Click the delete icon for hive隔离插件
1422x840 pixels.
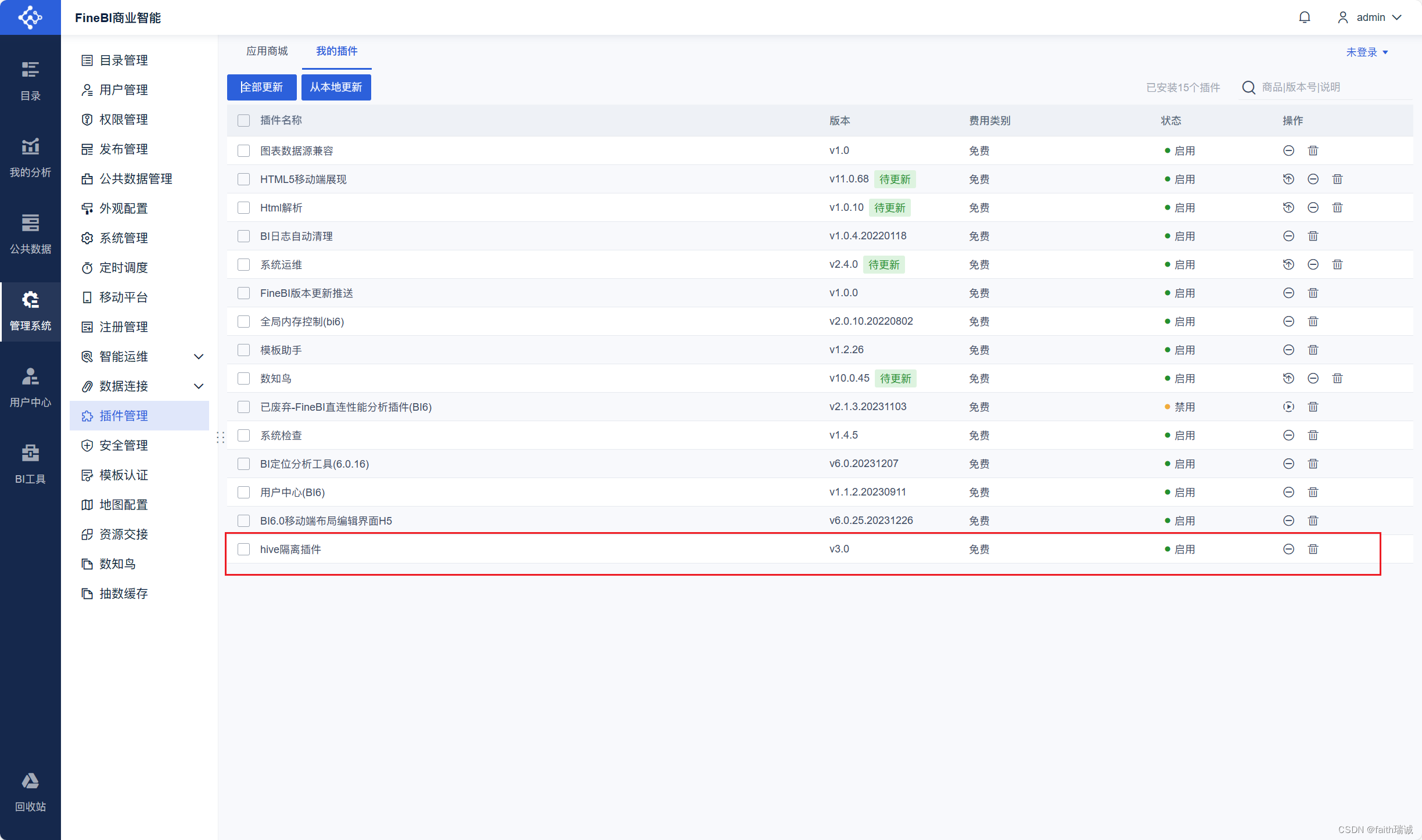(1313, 549)
